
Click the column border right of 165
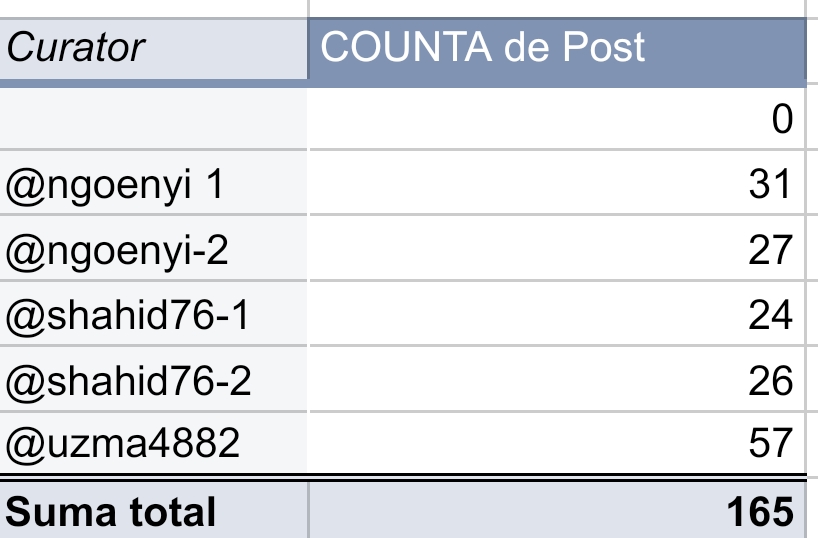click(808, 510)
